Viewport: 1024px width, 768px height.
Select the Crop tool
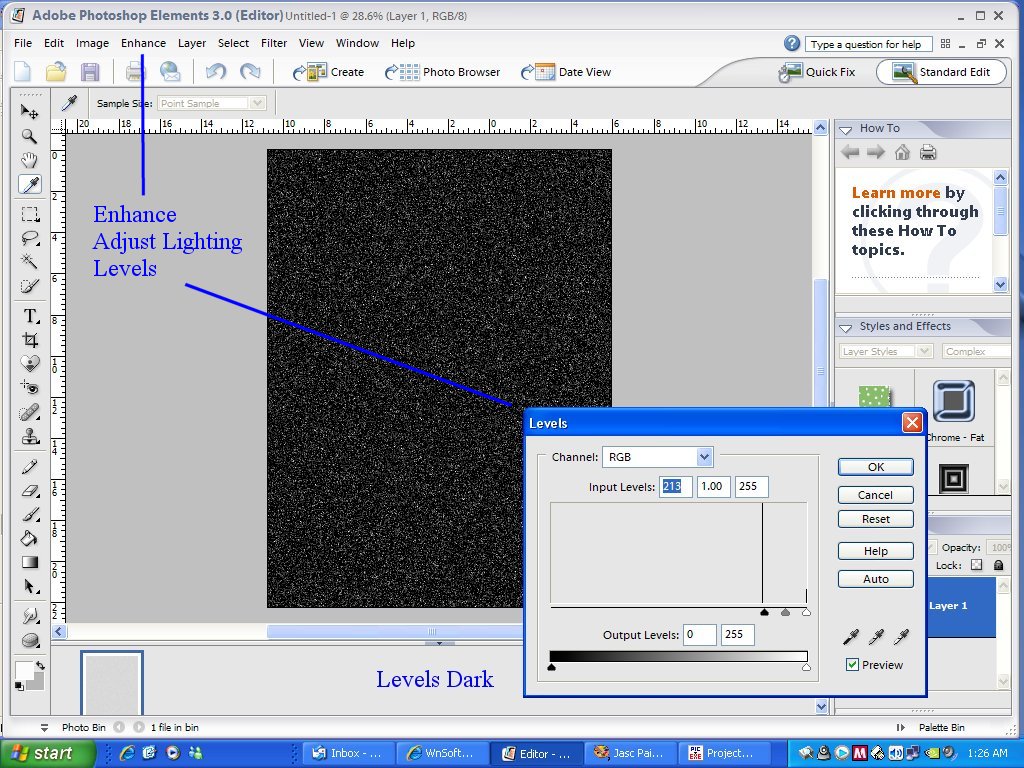click(x=29, y=340)
